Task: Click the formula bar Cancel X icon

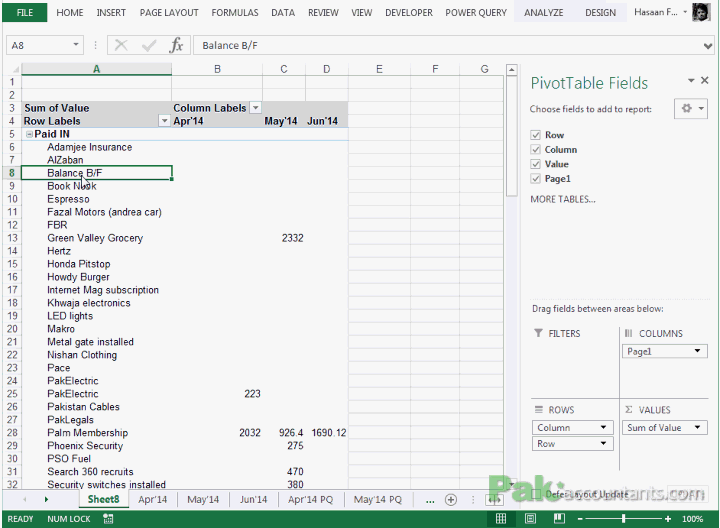Action: click(121, 45)
